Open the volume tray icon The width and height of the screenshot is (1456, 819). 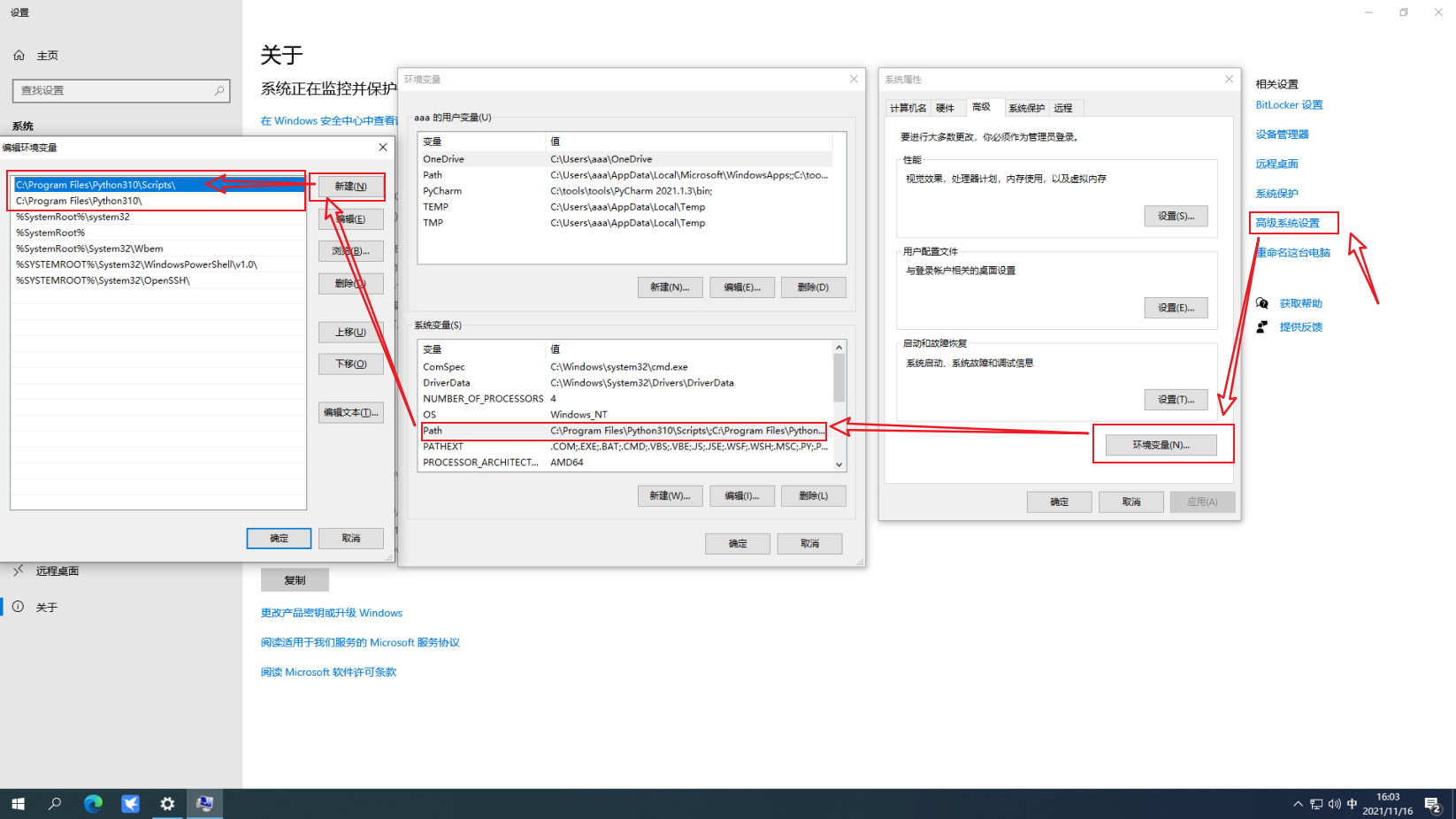point(1334,804)
